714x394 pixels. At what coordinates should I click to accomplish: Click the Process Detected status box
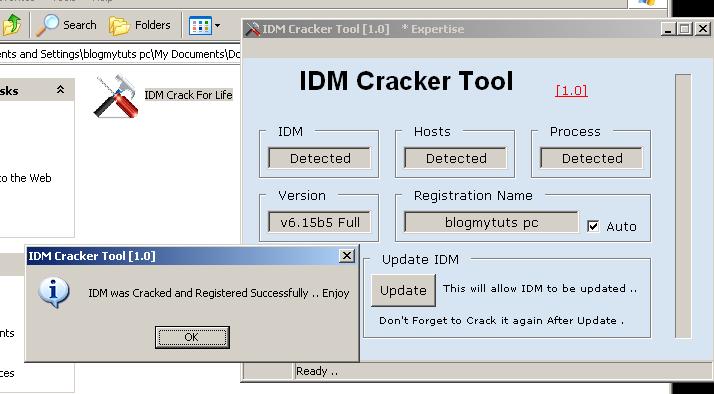[592, 158]
